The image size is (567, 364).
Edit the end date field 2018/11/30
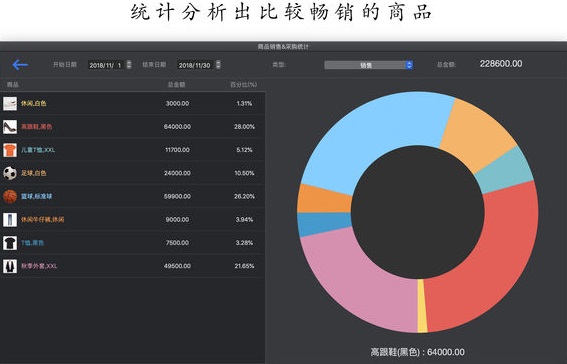click(x=196, y=65)
